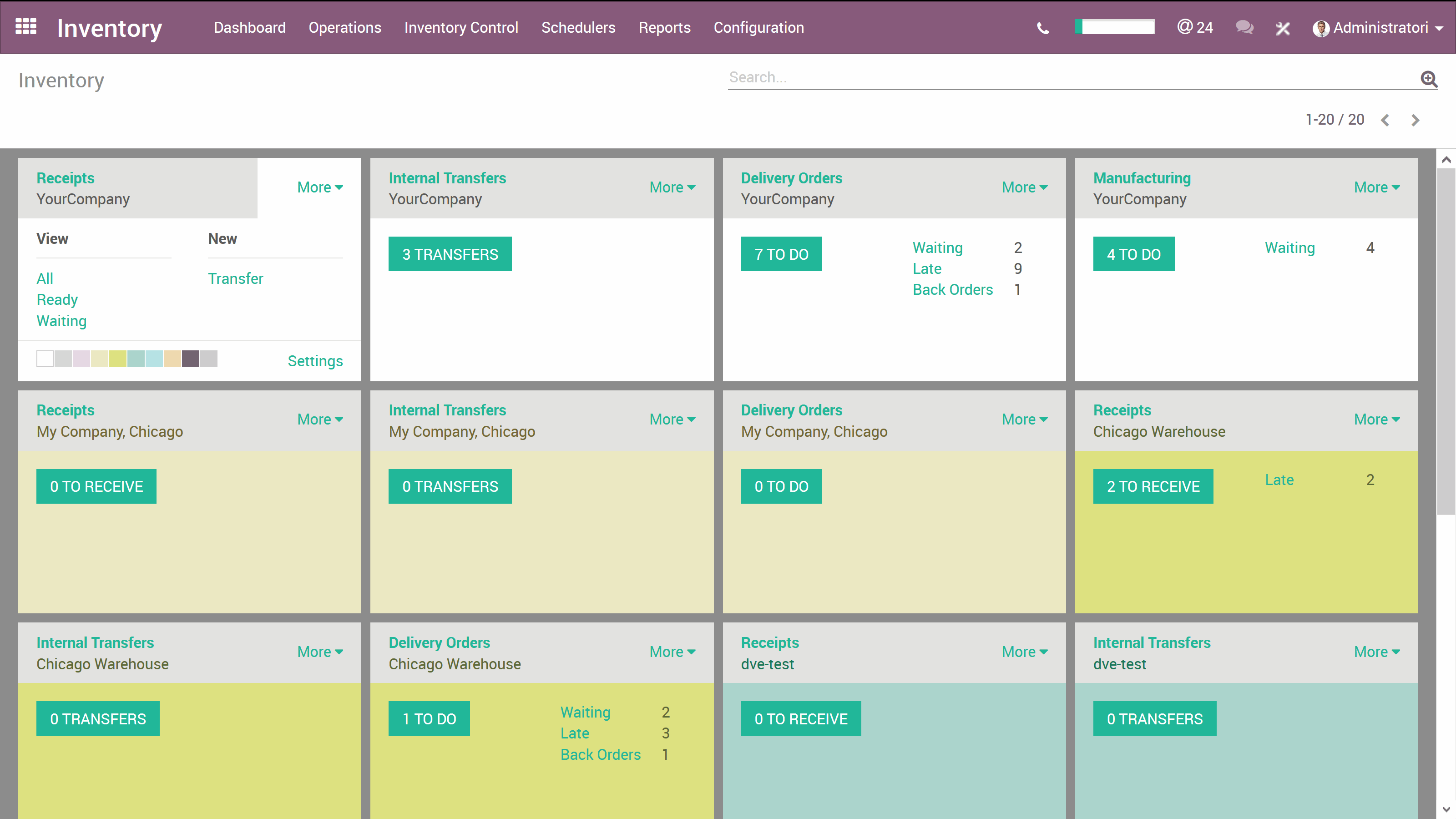The image size is (1456, 819).
Task: Click the search magnifier icon
Action: 1429,79
